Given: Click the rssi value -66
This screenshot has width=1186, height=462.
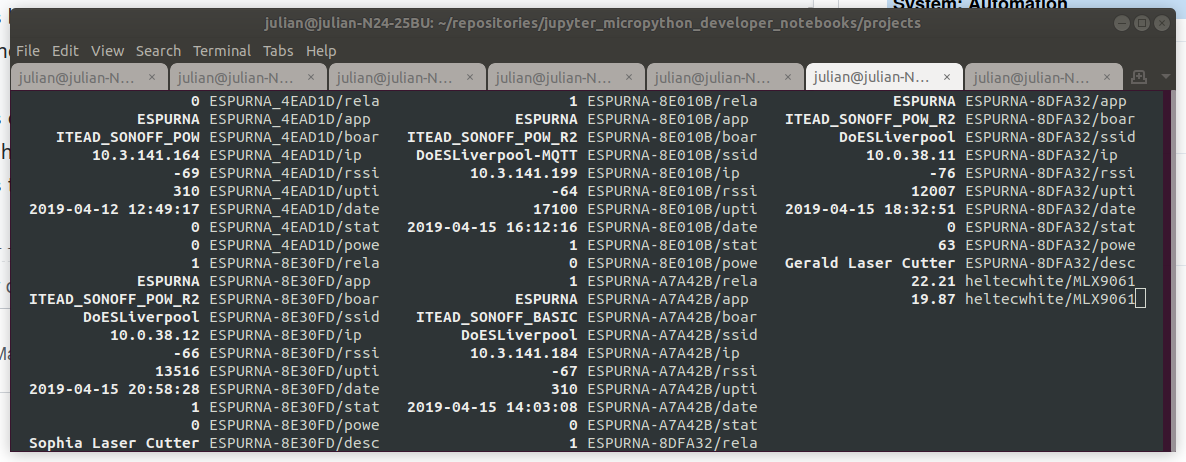Looking at the screenshot, I should point(187,353).
